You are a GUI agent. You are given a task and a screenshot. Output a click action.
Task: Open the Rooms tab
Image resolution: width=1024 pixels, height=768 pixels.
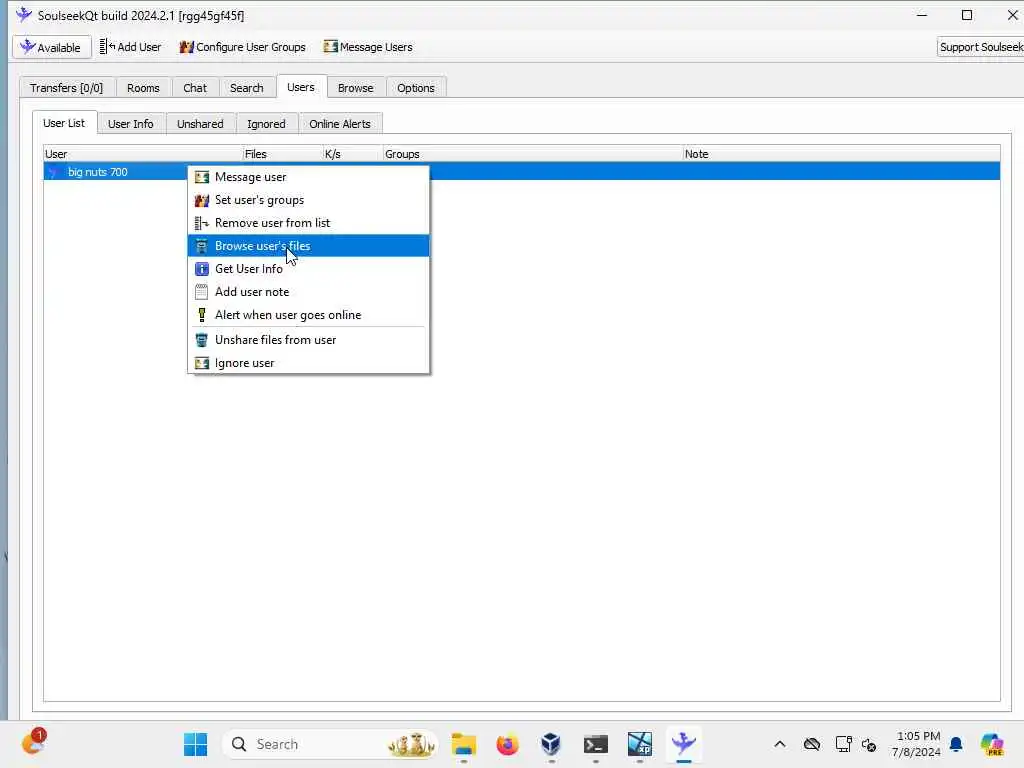143,88
